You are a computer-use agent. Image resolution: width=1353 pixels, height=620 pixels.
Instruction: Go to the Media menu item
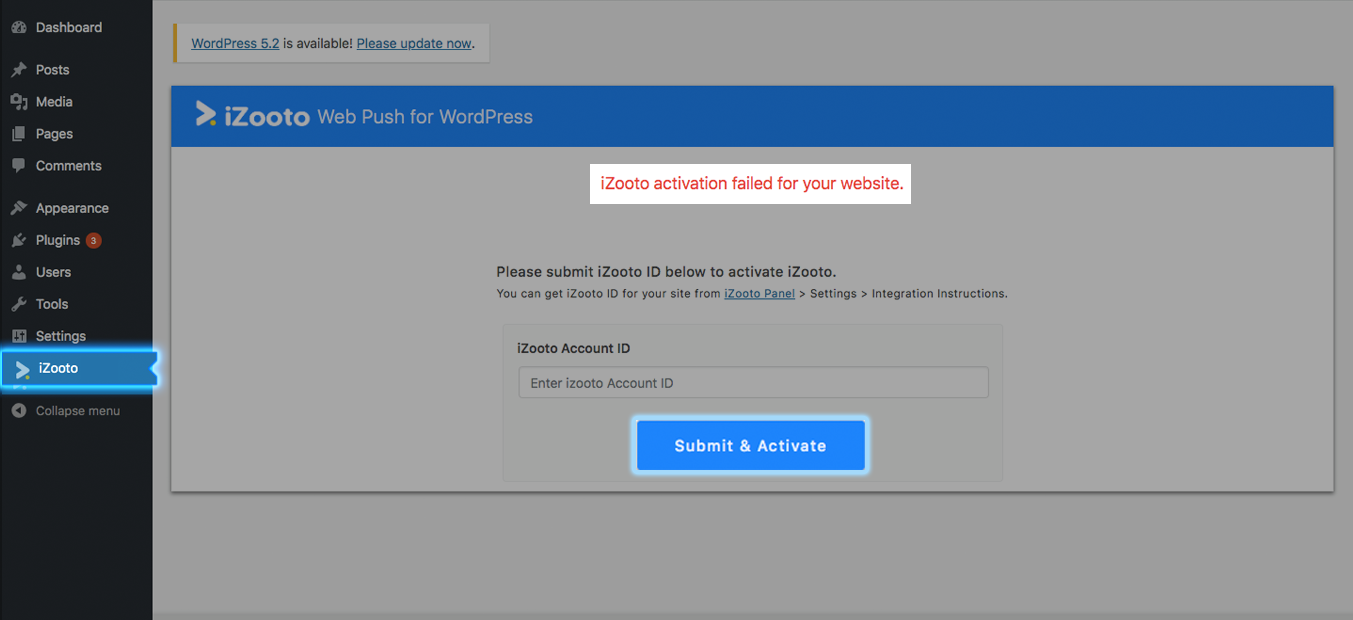(x=76, y=102)
